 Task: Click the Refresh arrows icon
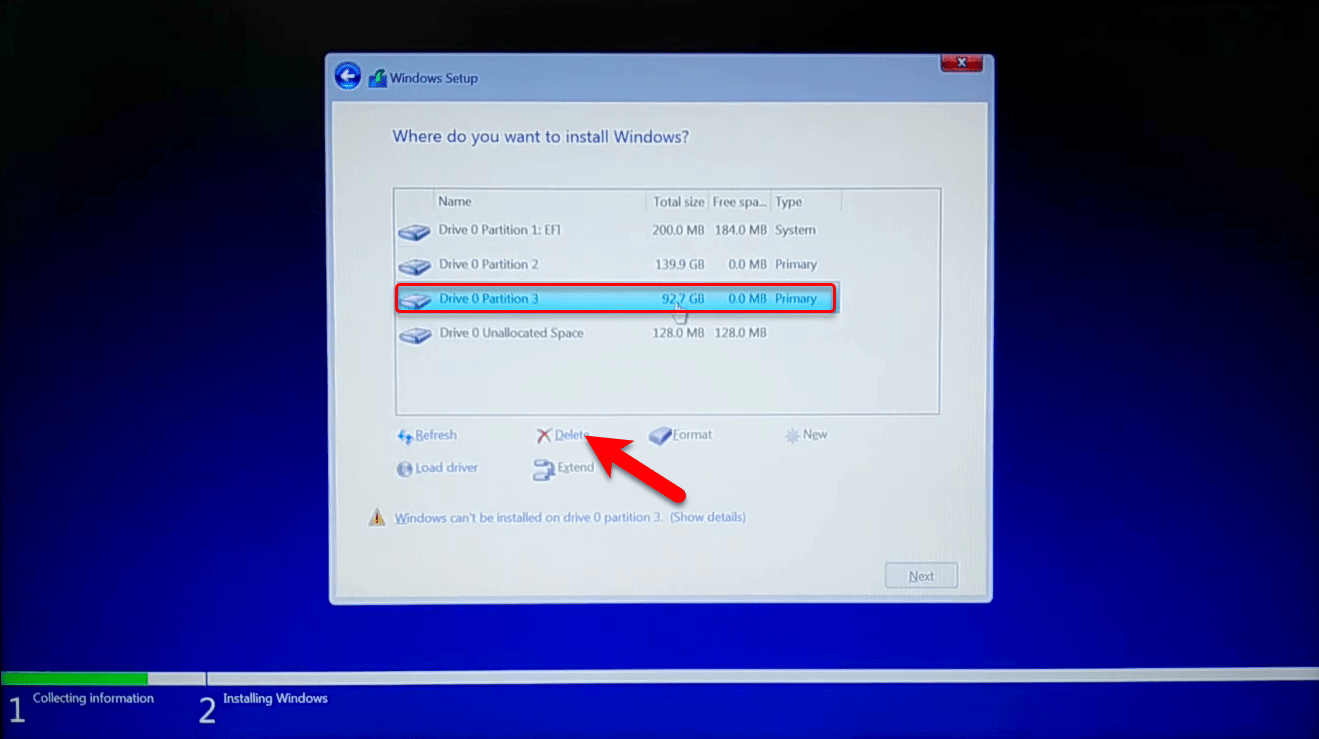tap(405, 436)
